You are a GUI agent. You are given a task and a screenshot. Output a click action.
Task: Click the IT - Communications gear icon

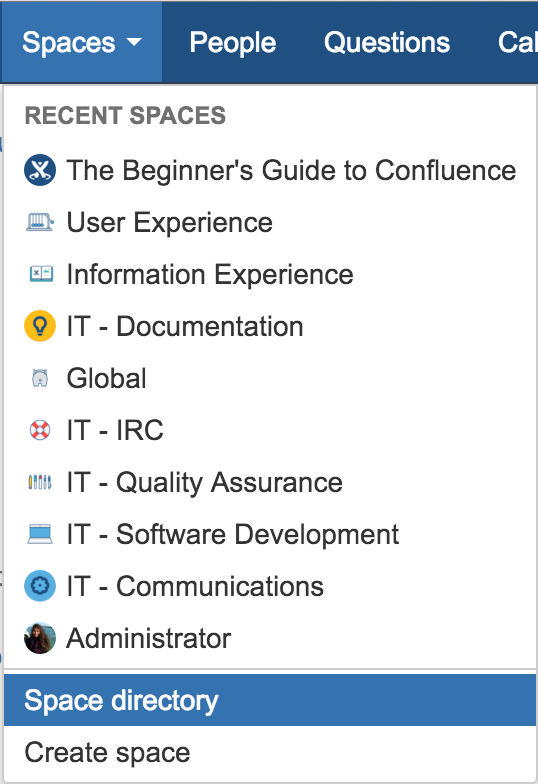(x=40, y=586)
